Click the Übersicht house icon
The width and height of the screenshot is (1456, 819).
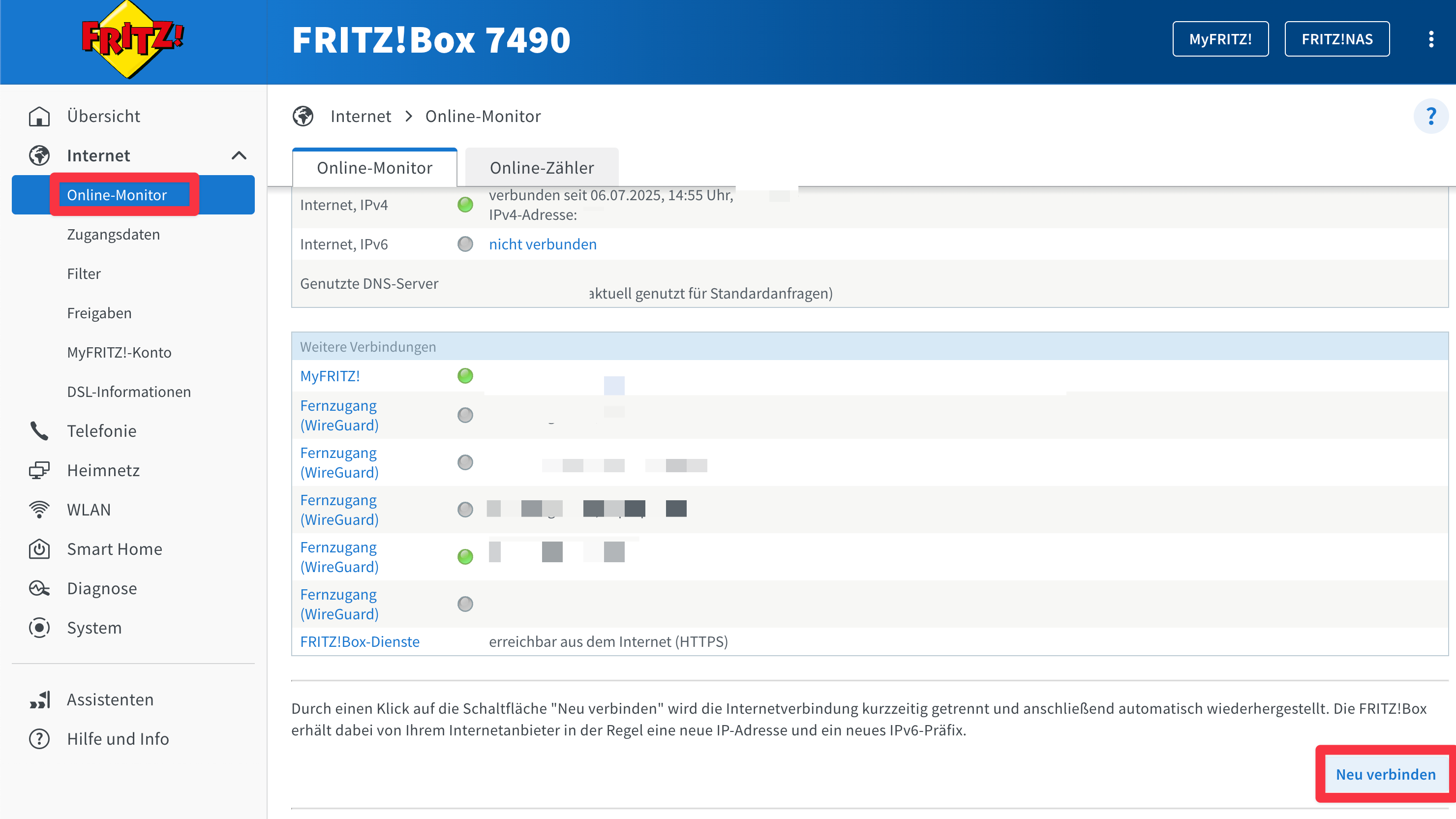point(39,117)
